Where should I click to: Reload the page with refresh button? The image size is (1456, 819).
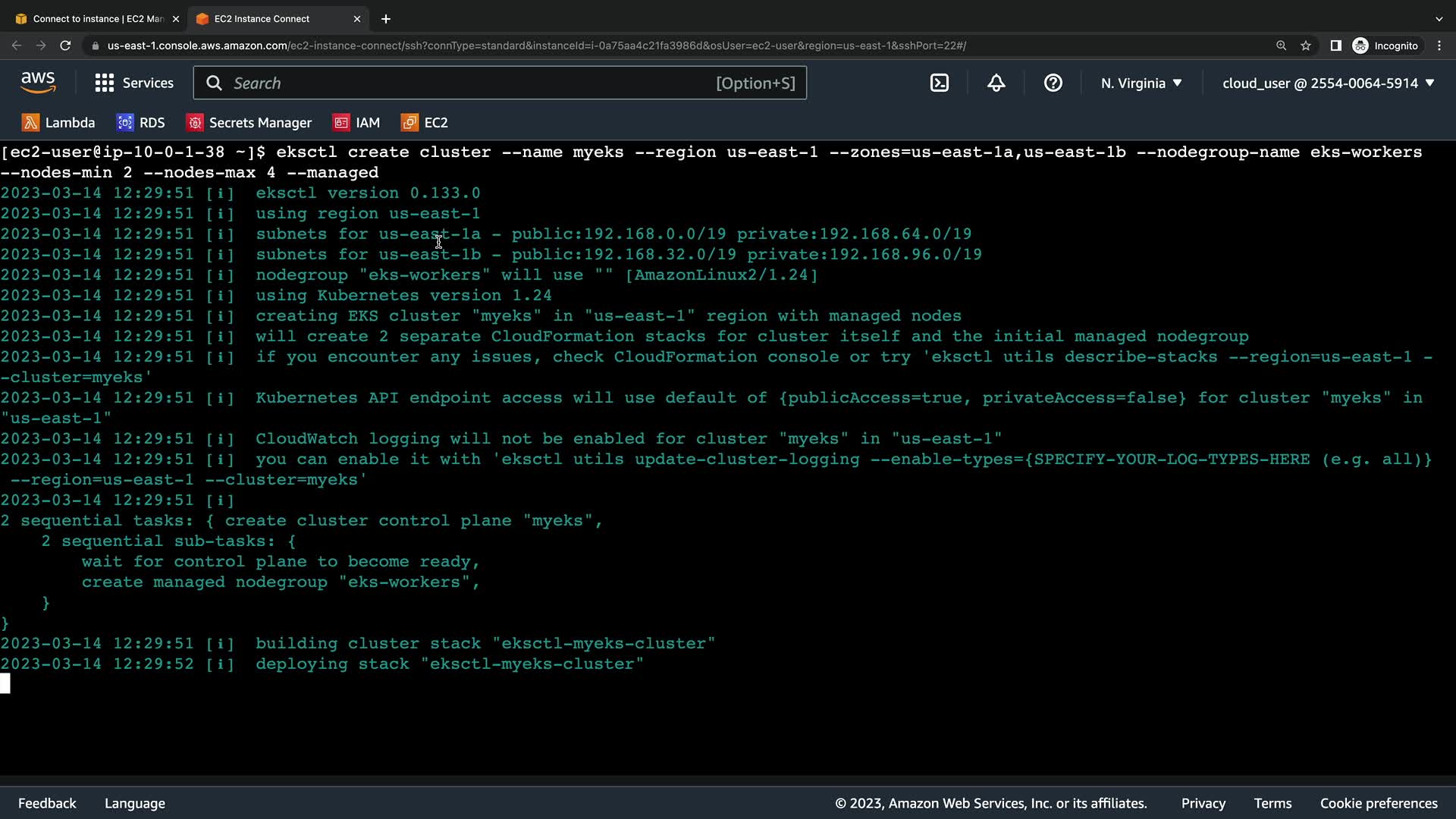pyautogui.click(x=65, y=45)
